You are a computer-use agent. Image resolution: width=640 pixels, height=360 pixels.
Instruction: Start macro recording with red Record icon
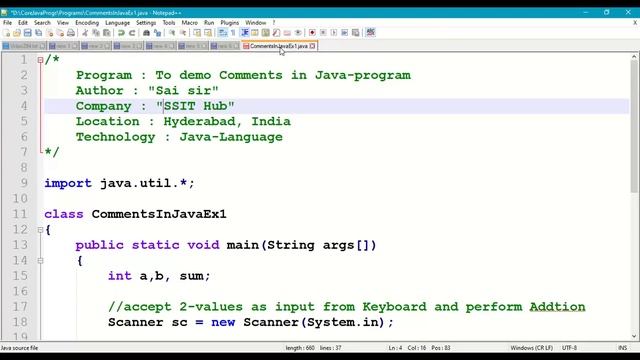tap(312, 33)
